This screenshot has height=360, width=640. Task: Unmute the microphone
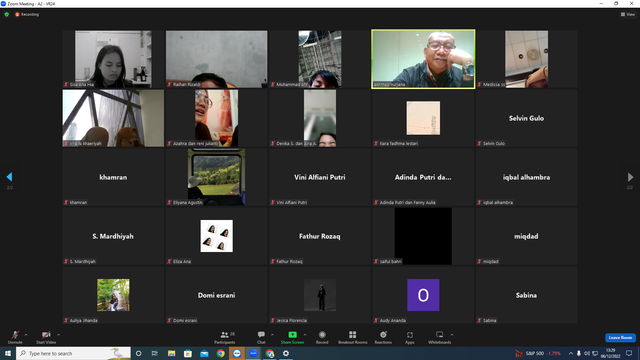tap(15, 337)
